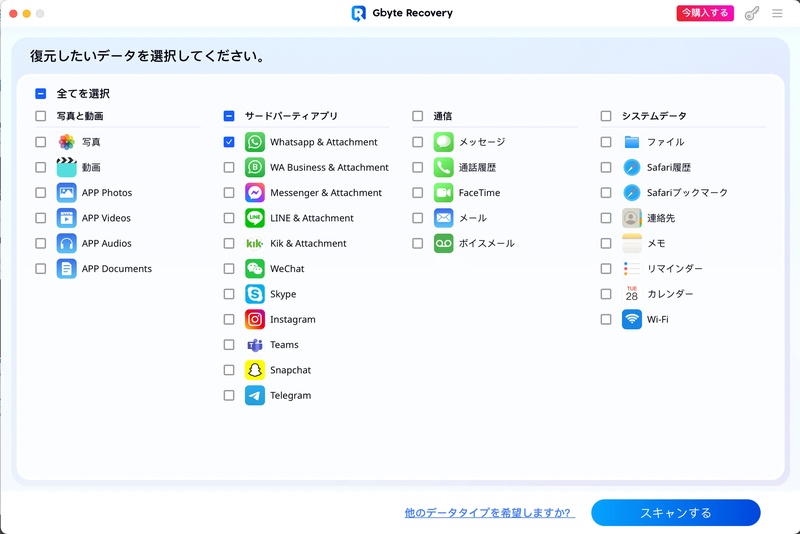Click the 'Safariブックマーク' label
The width and height of the screenshot is (800, 534).
click(687, 193)
